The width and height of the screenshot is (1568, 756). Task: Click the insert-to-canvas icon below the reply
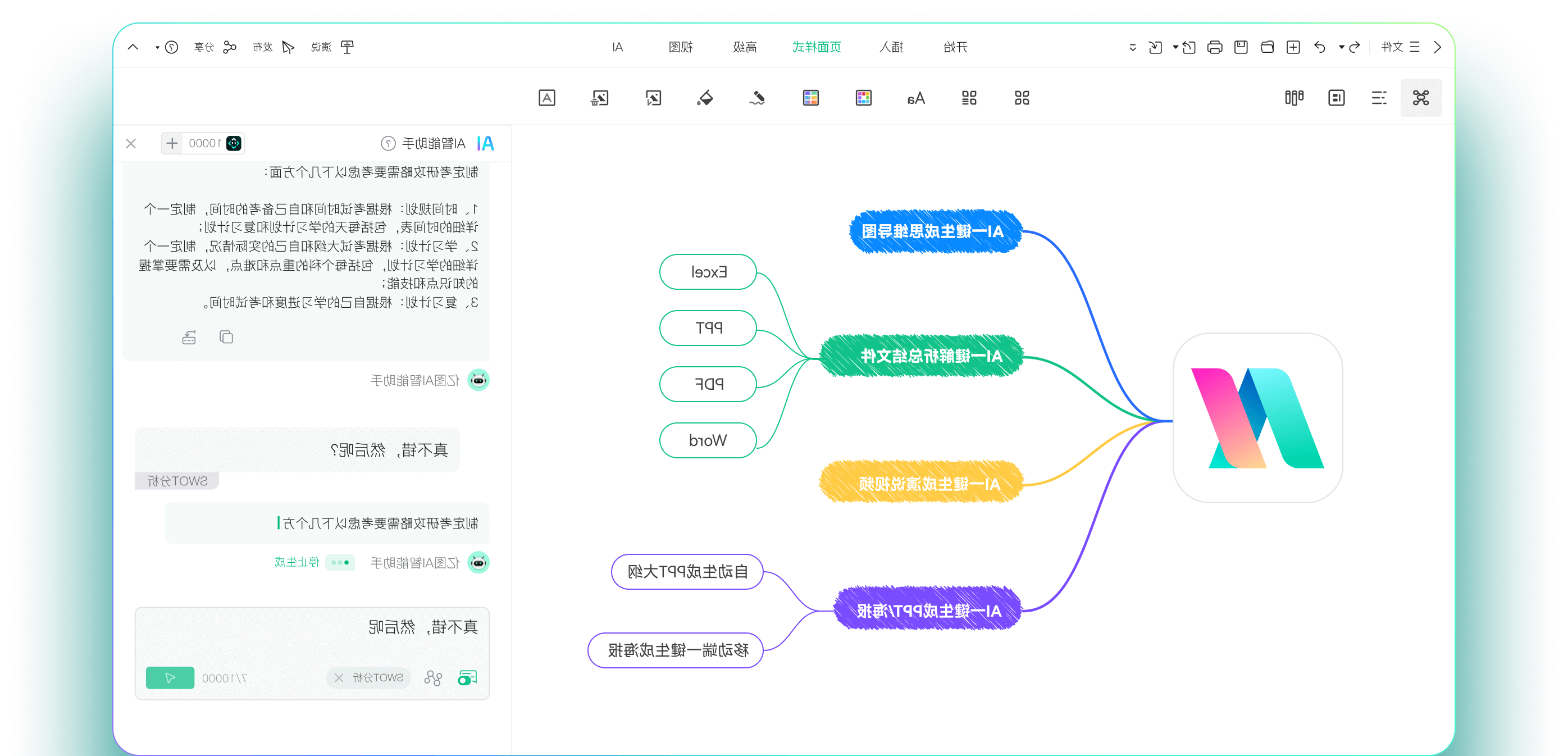coord(189,337)
